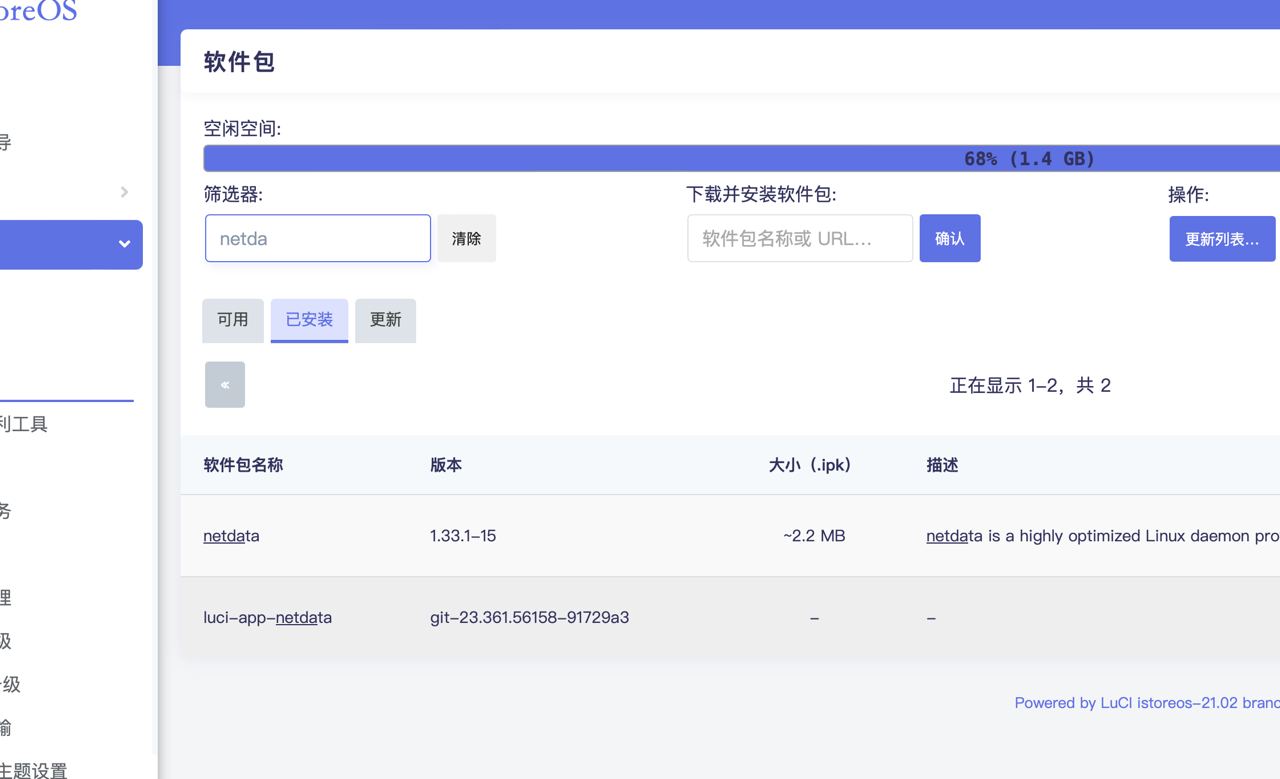Click the 版本 column header

[446, 465]
